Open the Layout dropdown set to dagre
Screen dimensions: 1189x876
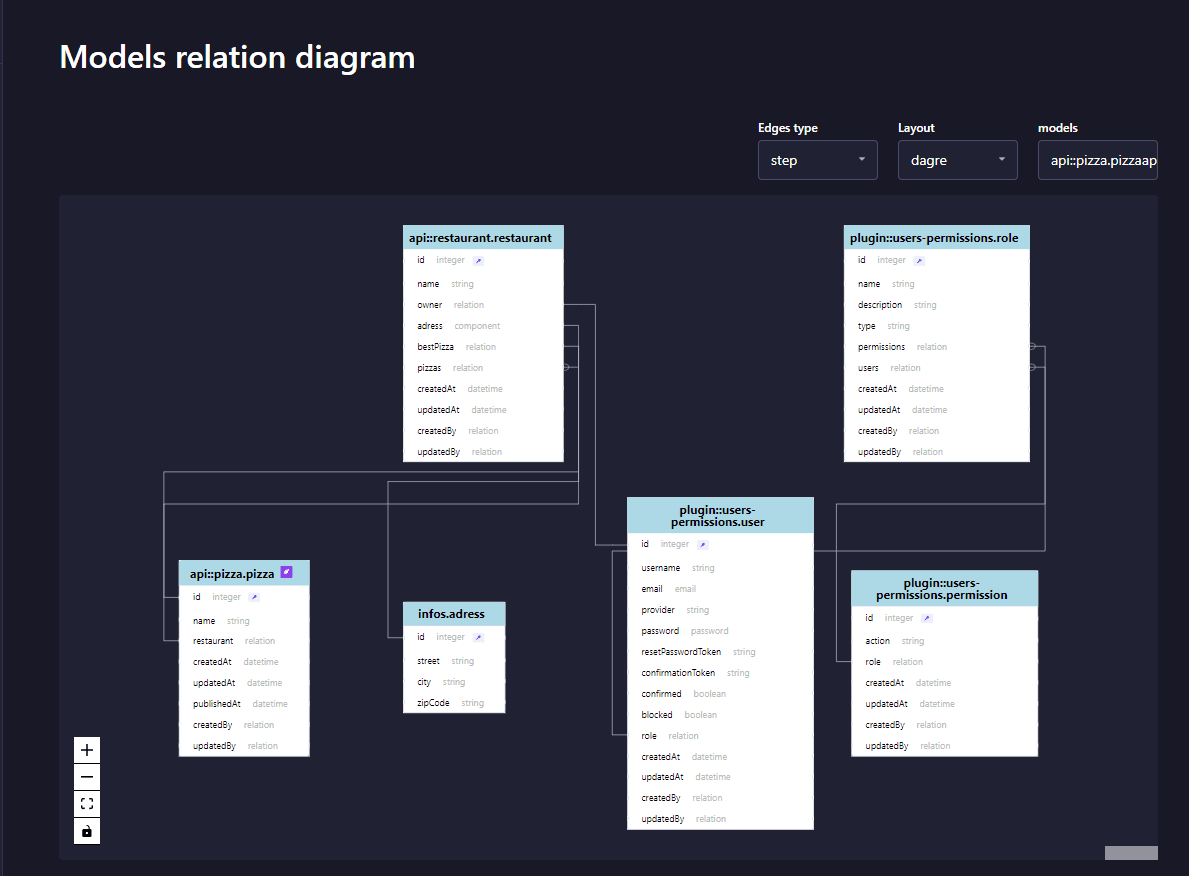(957, 160)
